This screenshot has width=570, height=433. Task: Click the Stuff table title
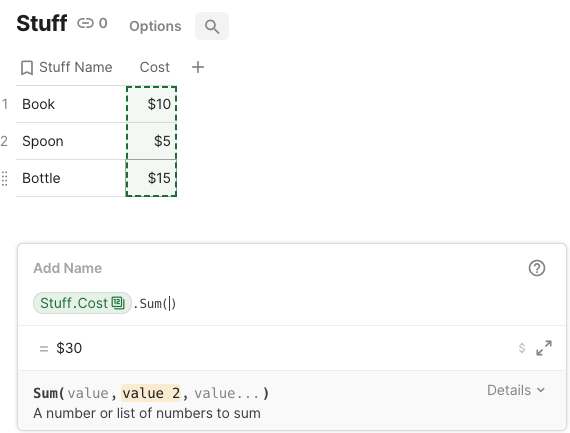click(x=42, y=24)
